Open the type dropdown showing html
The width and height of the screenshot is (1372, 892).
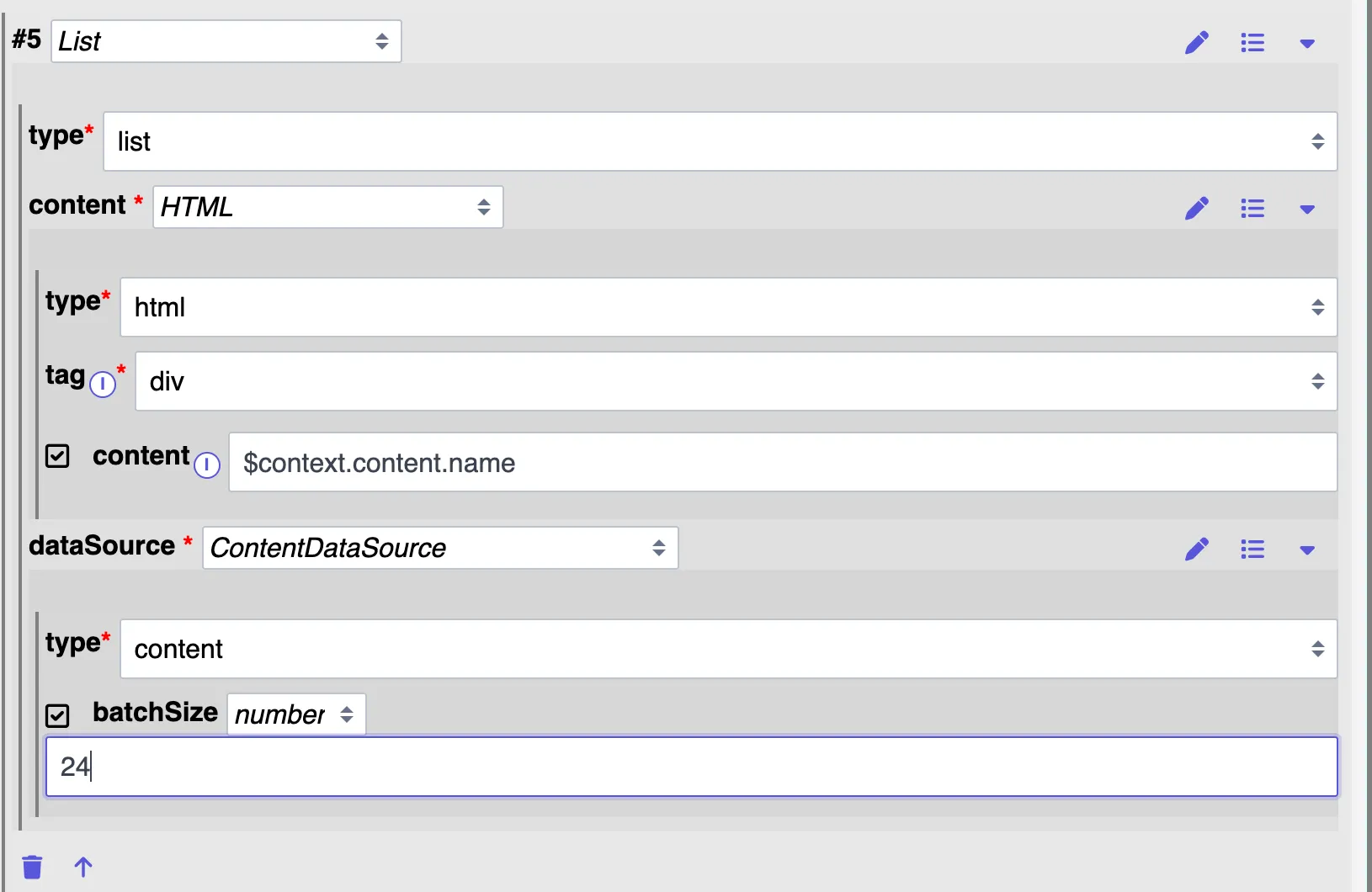[729, 307]
